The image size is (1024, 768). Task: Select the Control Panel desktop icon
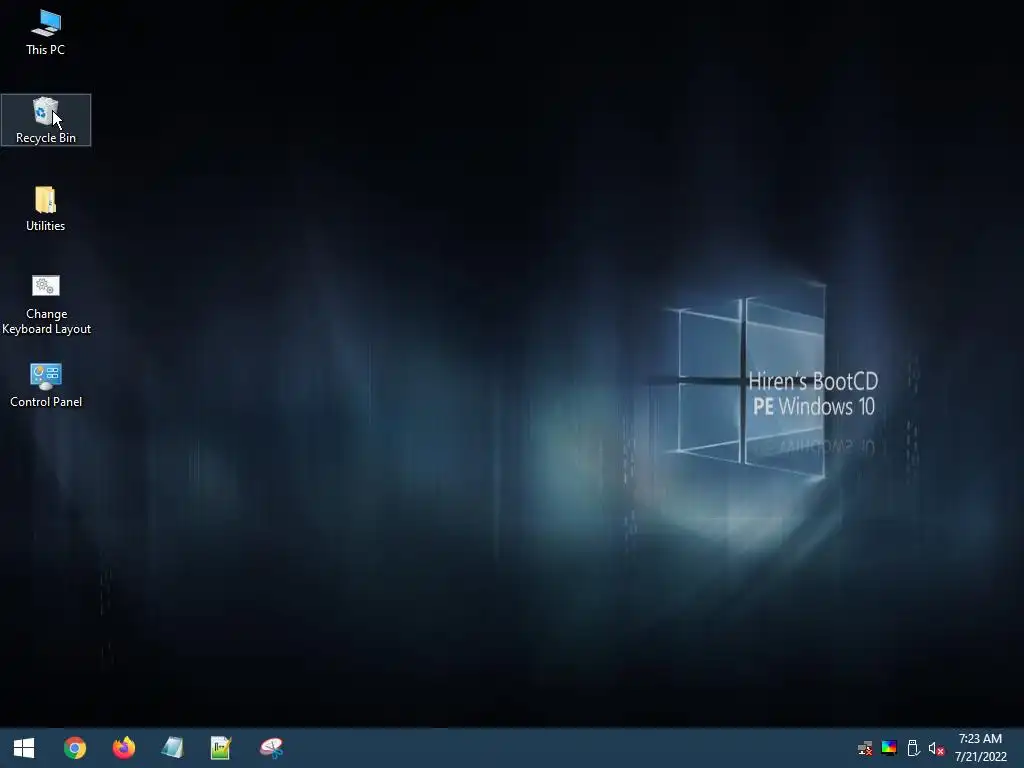tap(46, 385)
